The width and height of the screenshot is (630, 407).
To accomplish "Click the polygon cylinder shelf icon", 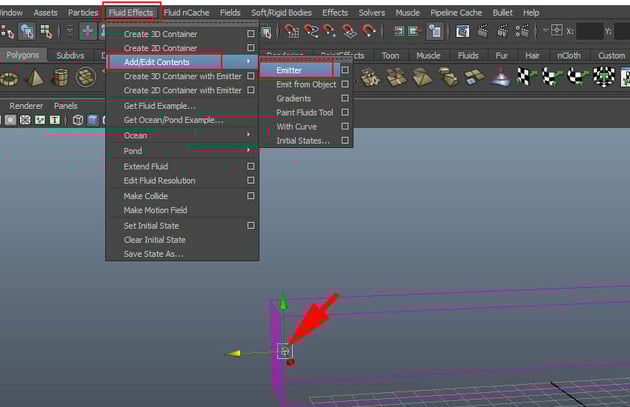I will click(x=61, y=77).
